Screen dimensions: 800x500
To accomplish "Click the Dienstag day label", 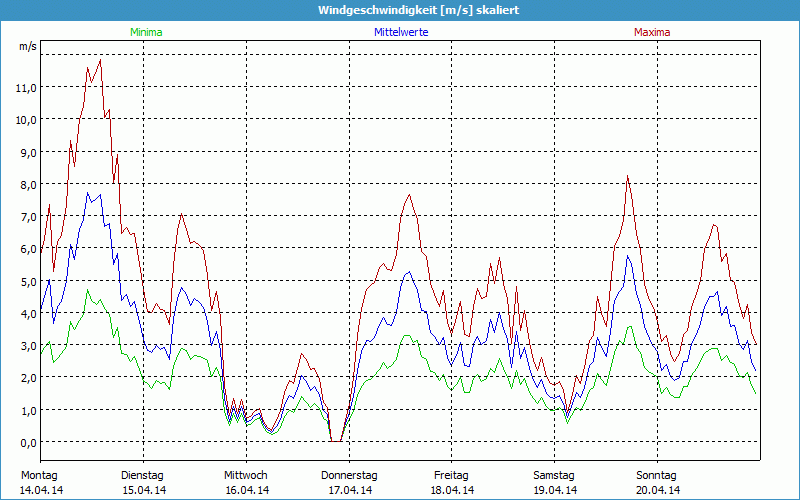I will [143, 475].
